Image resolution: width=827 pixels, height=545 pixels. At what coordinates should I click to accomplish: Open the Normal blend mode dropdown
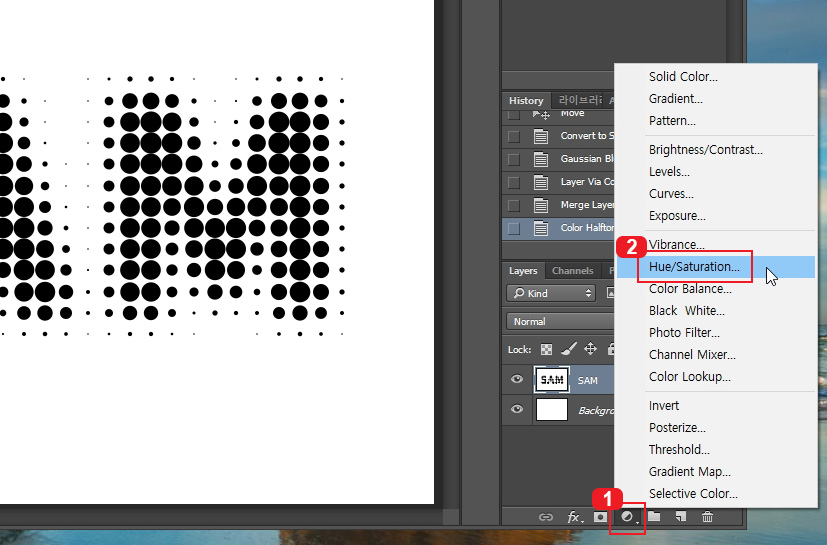(x=560, y=321)
